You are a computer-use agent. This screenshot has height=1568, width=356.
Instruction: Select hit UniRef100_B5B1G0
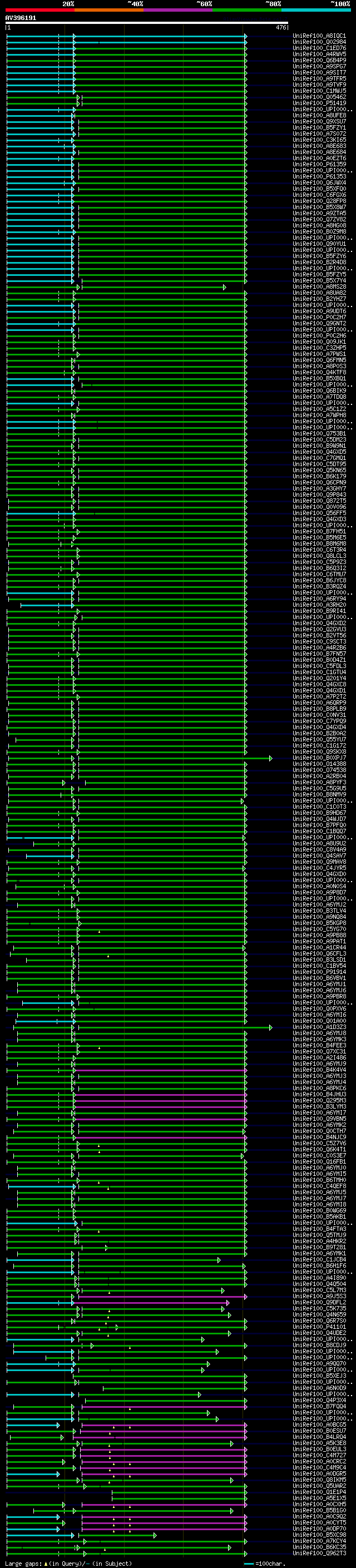coord(319,1511)
